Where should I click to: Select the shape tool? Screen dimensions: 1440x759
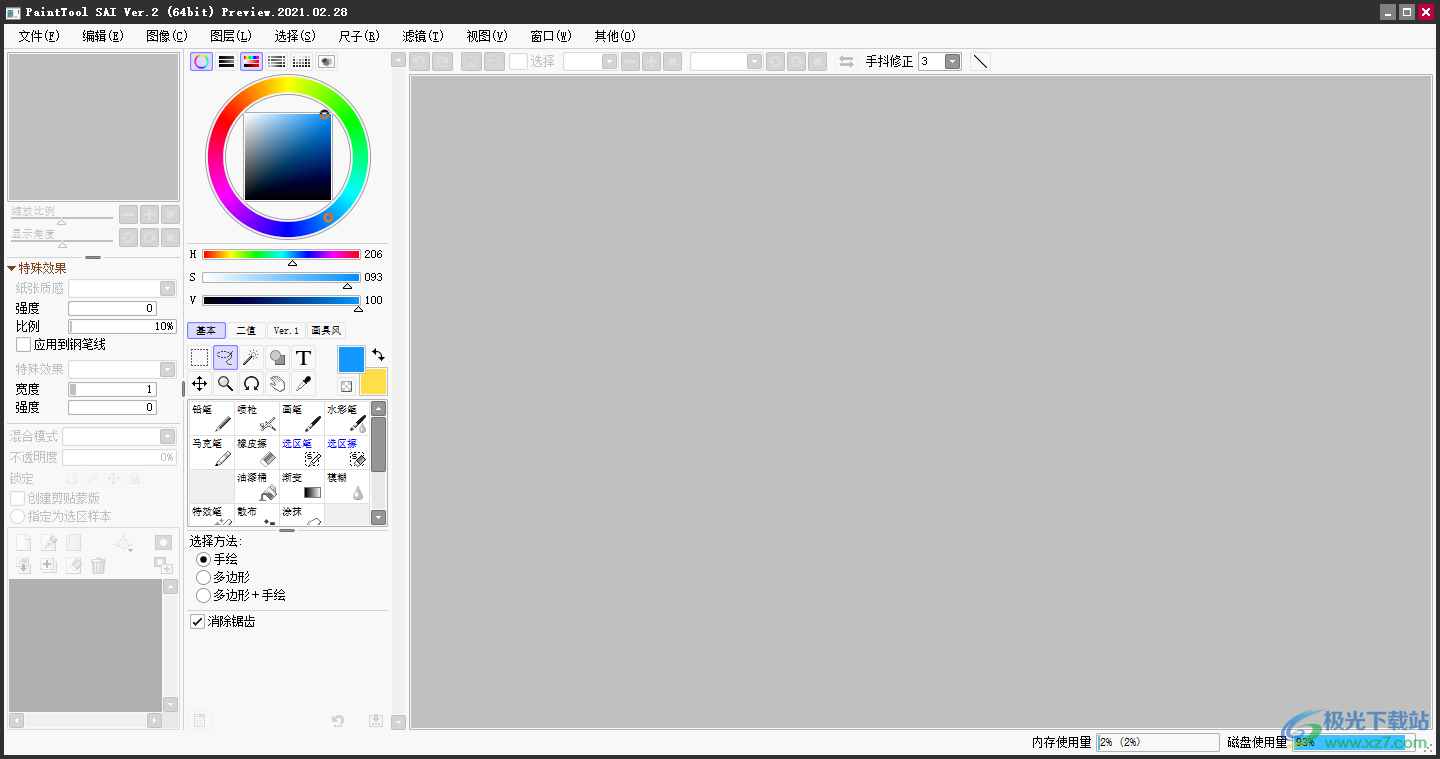click(x=278, y=357)
